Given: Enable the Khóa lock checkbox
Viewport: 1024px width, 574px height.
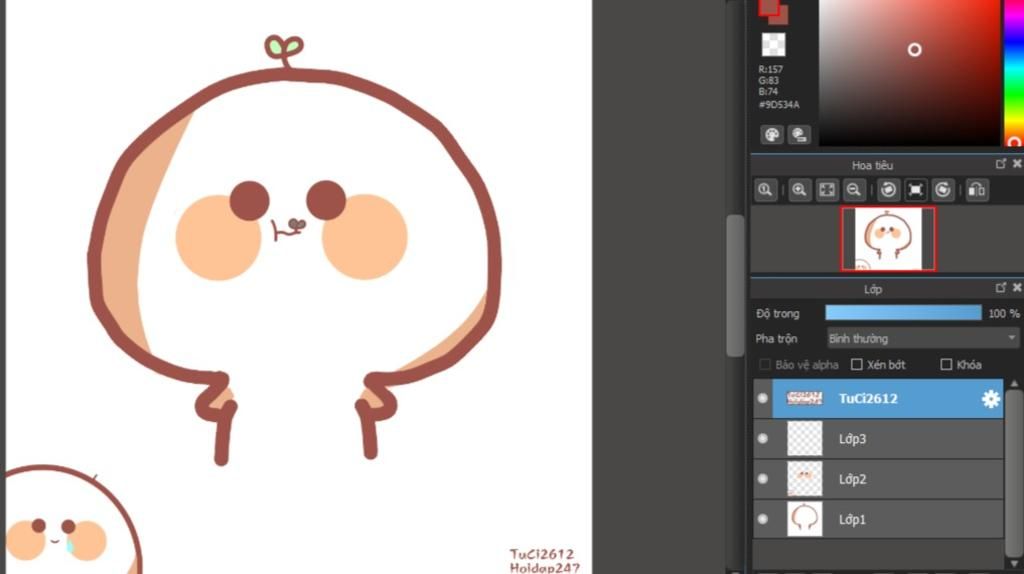Looking at the screenshot, I should 946,365.
